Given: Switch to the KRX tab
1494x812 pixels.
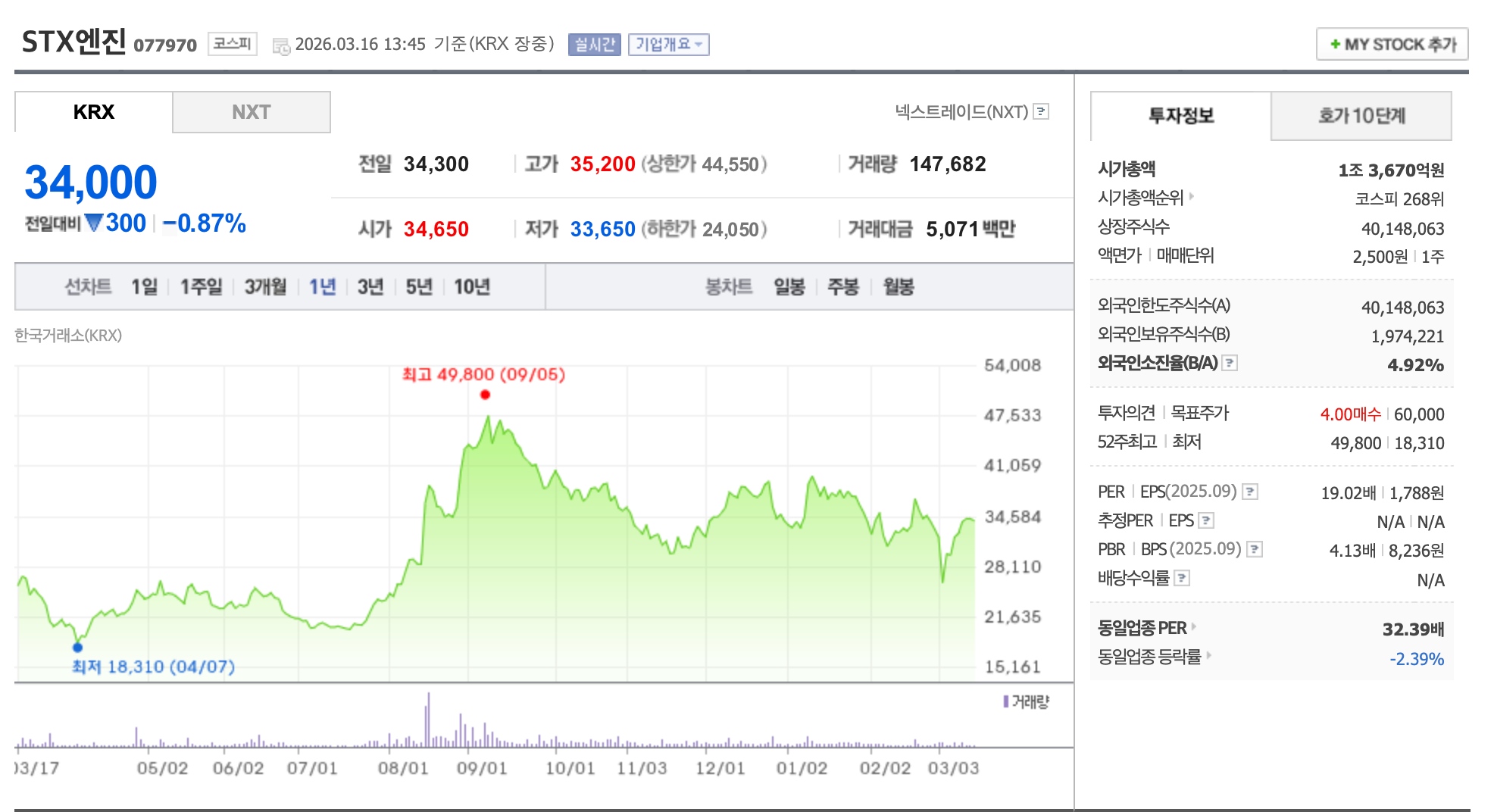Looking at the screenshot, I should tap(94, 112).
